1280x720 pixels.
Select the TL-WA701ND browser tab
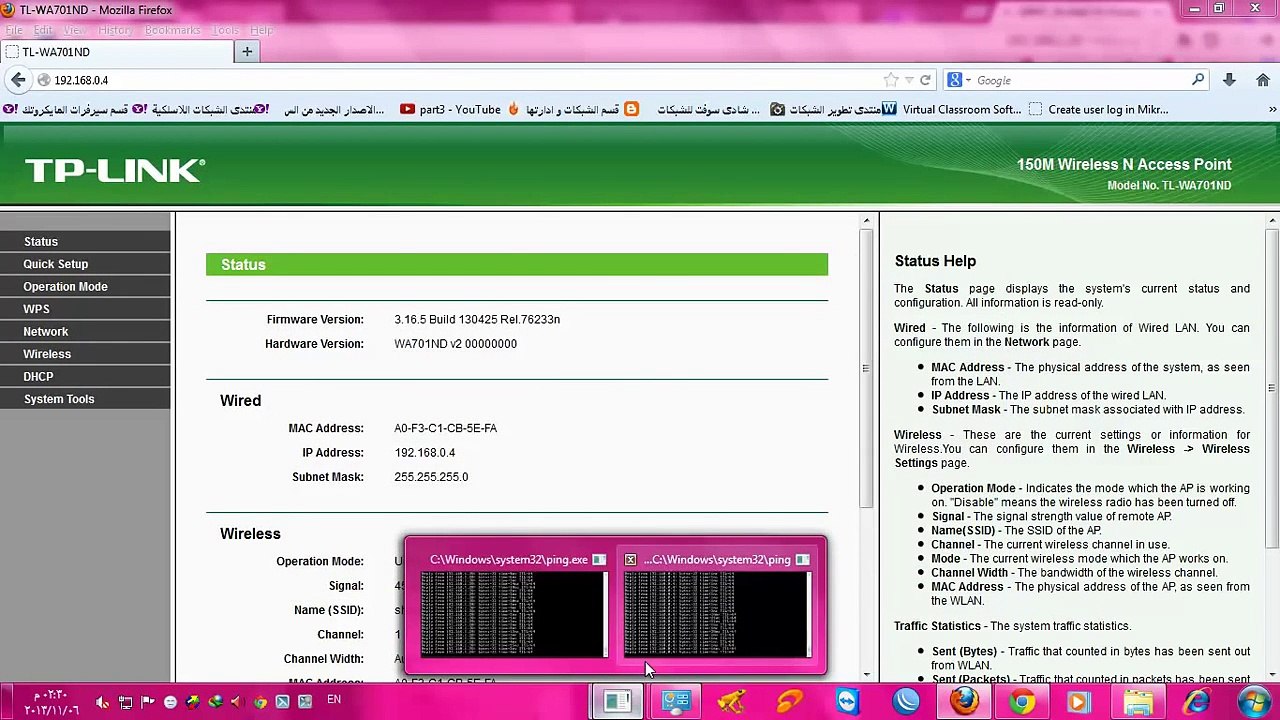coord(115,52)
